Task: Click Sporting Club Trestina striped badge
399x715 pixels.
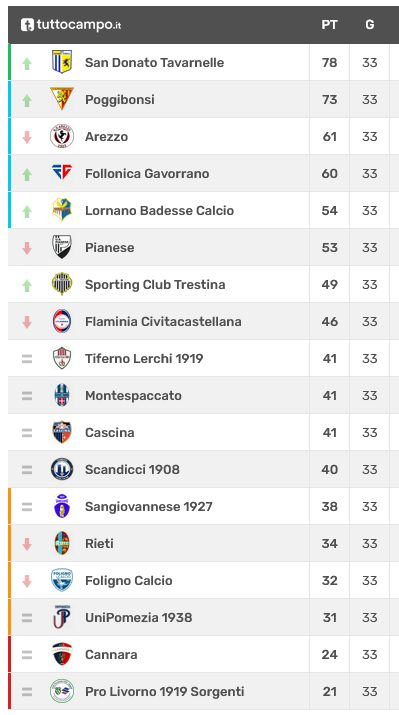Action: [62, 284]
